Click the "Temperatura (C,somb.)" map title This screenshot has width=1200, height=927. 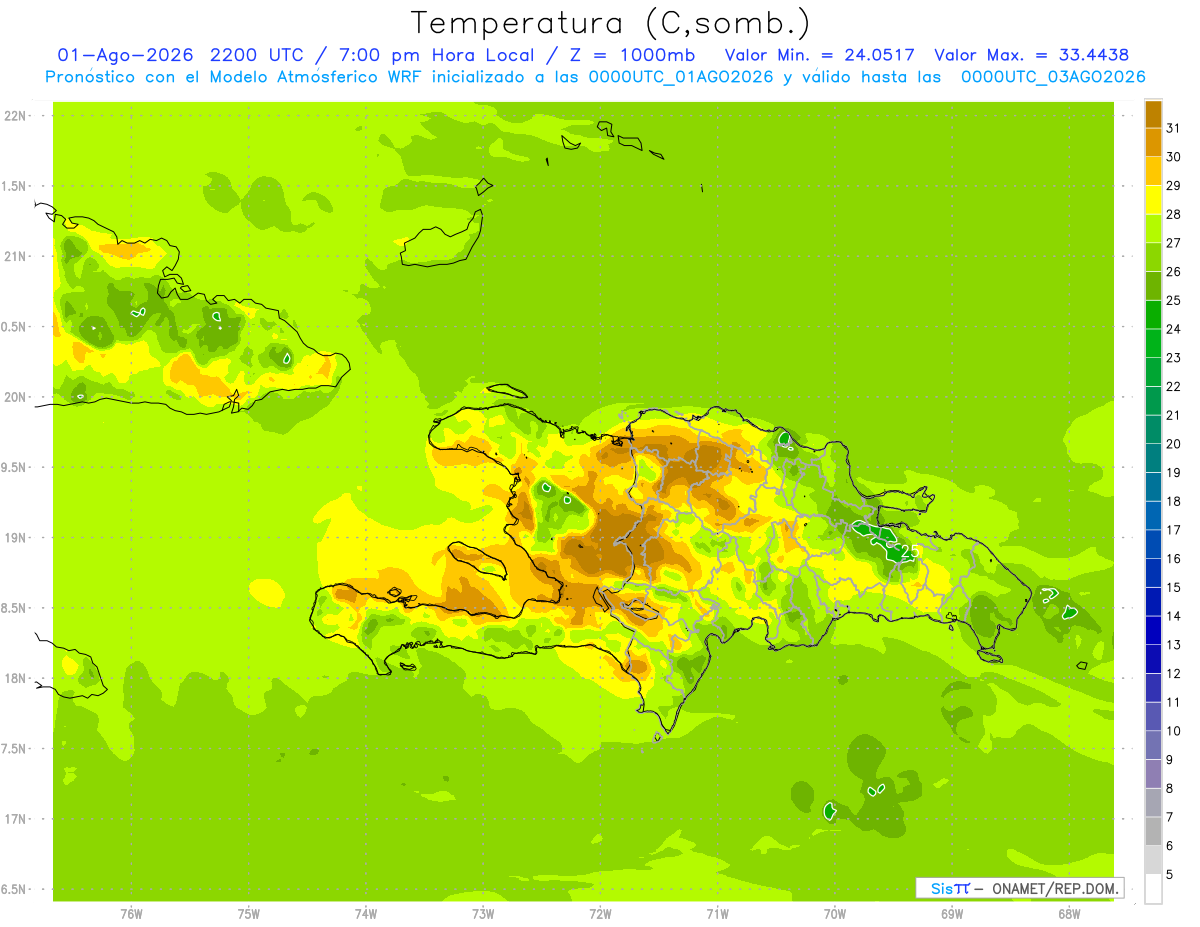[610, 23]
